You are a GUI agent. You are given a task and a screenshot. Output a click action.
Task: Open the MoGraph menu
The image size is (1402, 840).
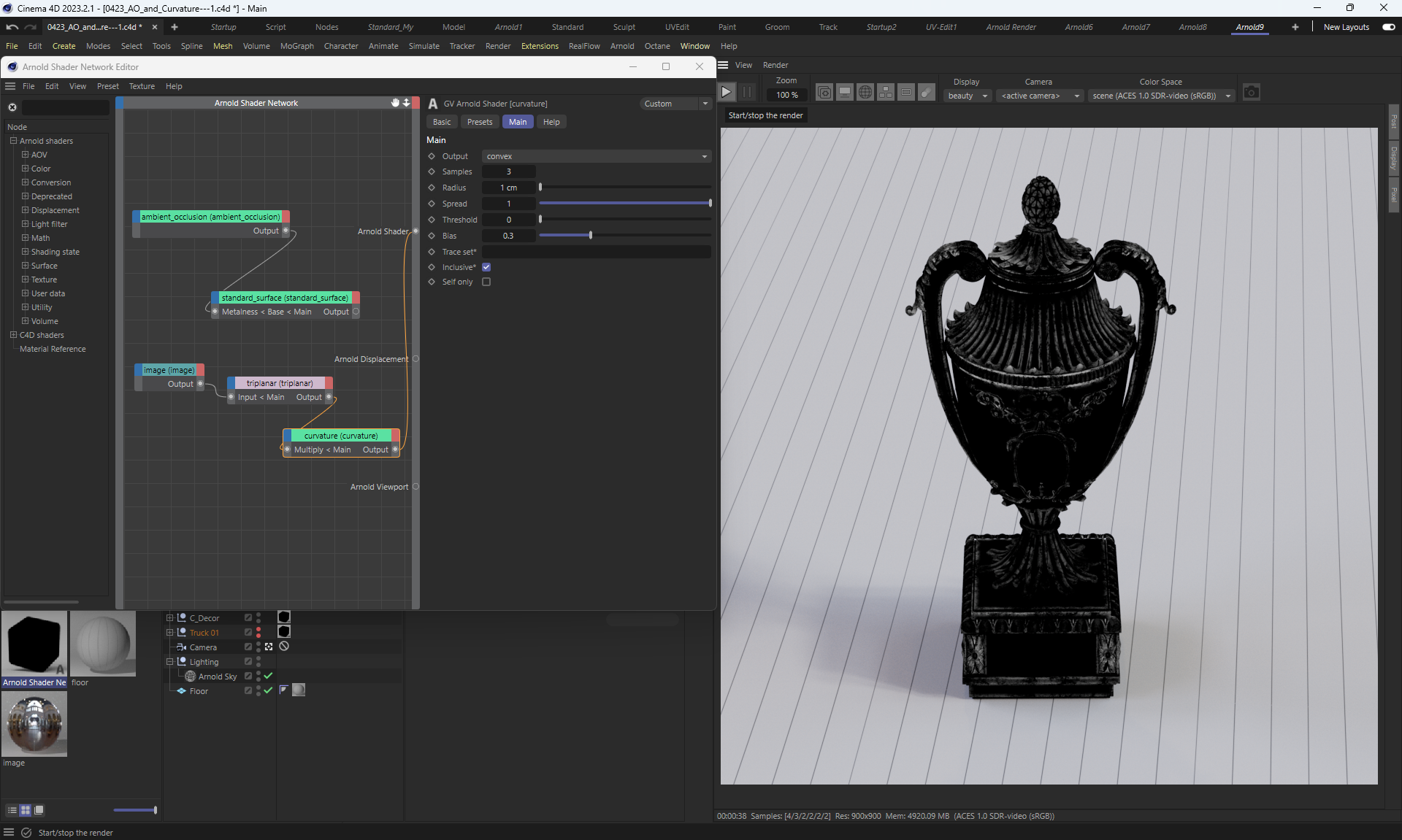point(296,46)
